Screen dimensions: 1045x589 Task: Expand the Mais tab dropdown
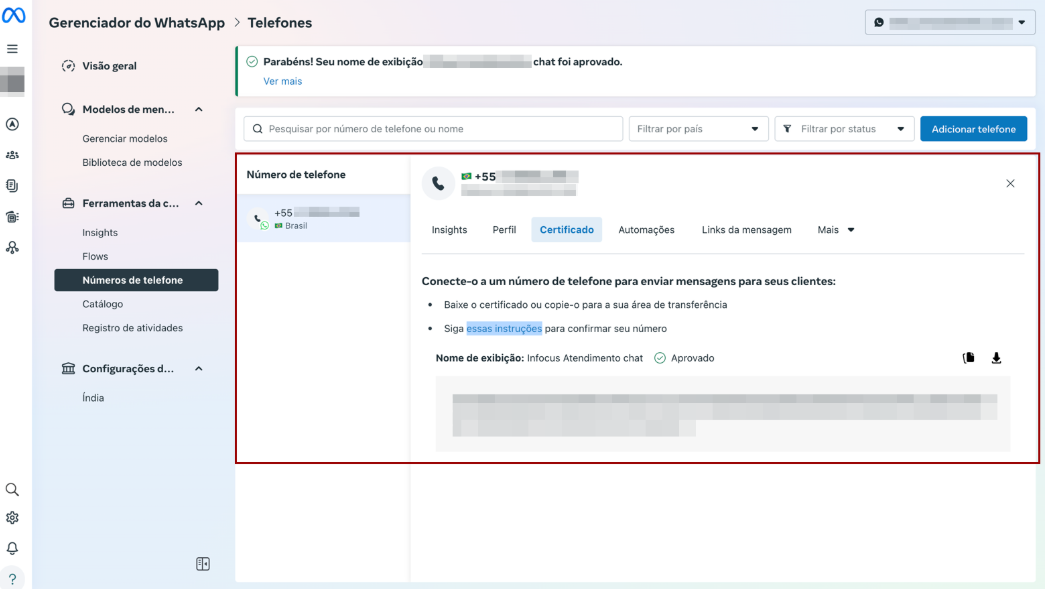836,230
